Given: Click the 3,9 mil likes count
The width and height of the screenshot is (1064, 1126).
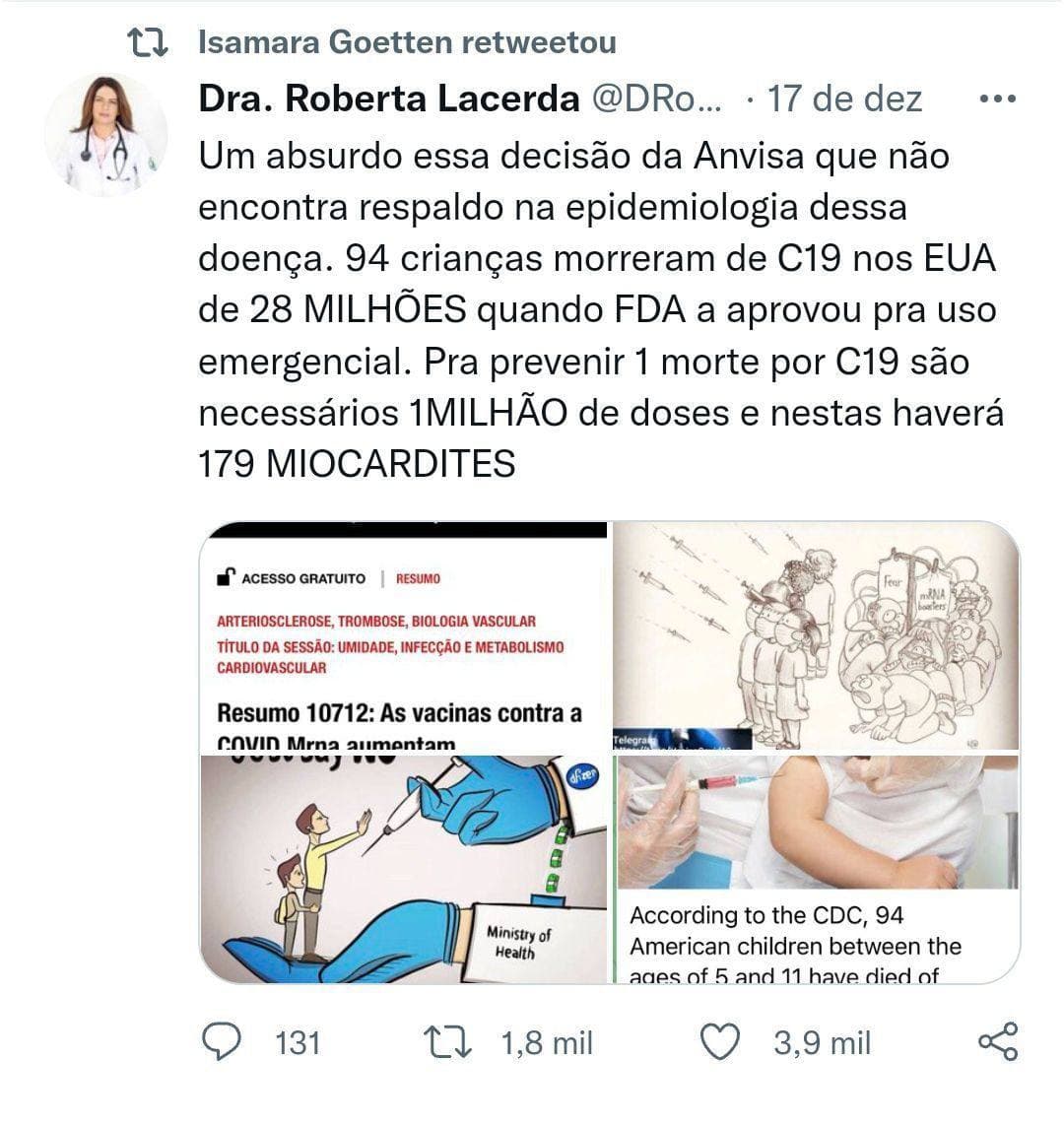Looking at the screenshot, I should pyautogui.click(x=822, y=1043).
